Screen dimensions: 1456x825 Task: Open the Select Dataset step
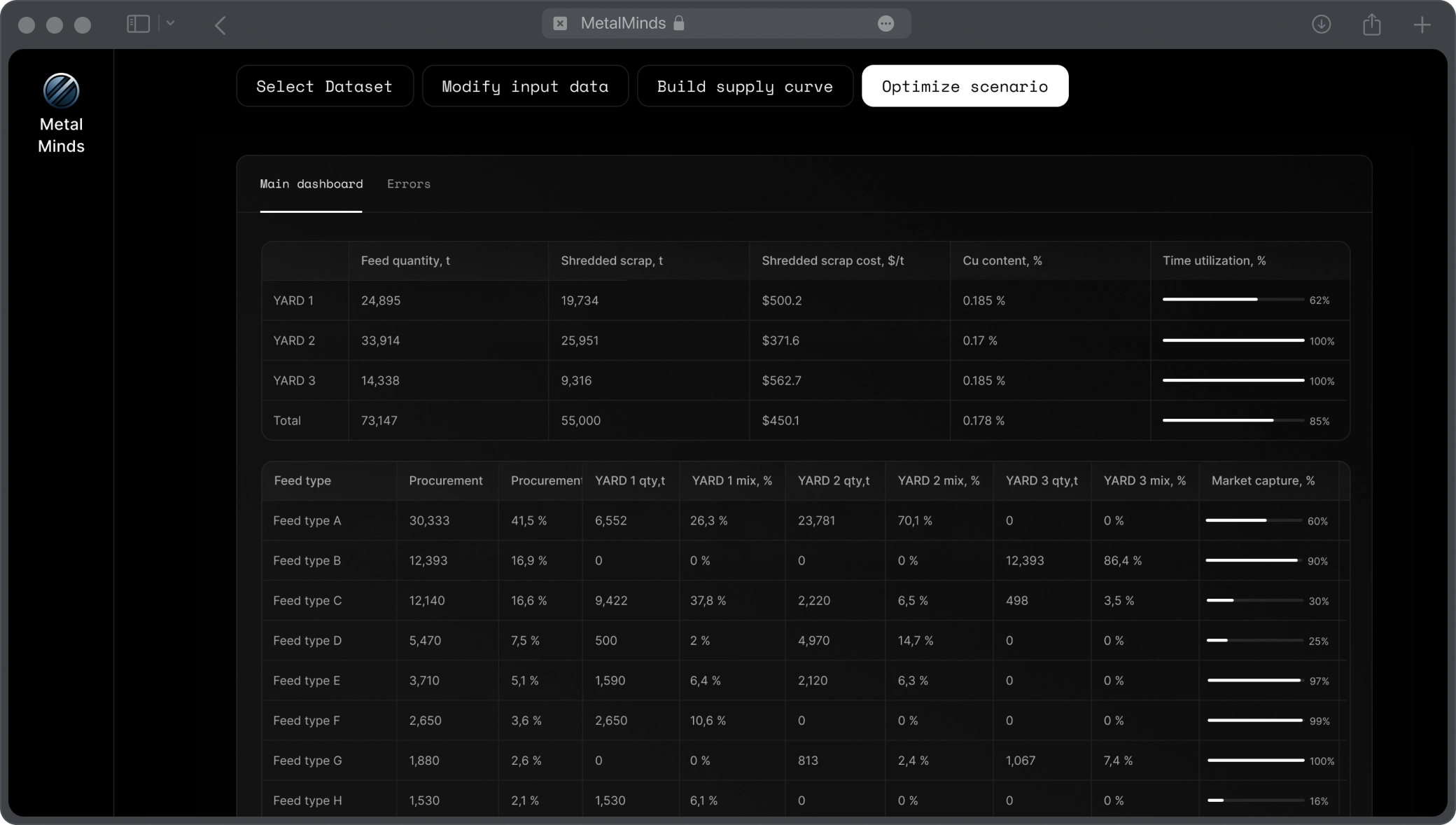324,86
